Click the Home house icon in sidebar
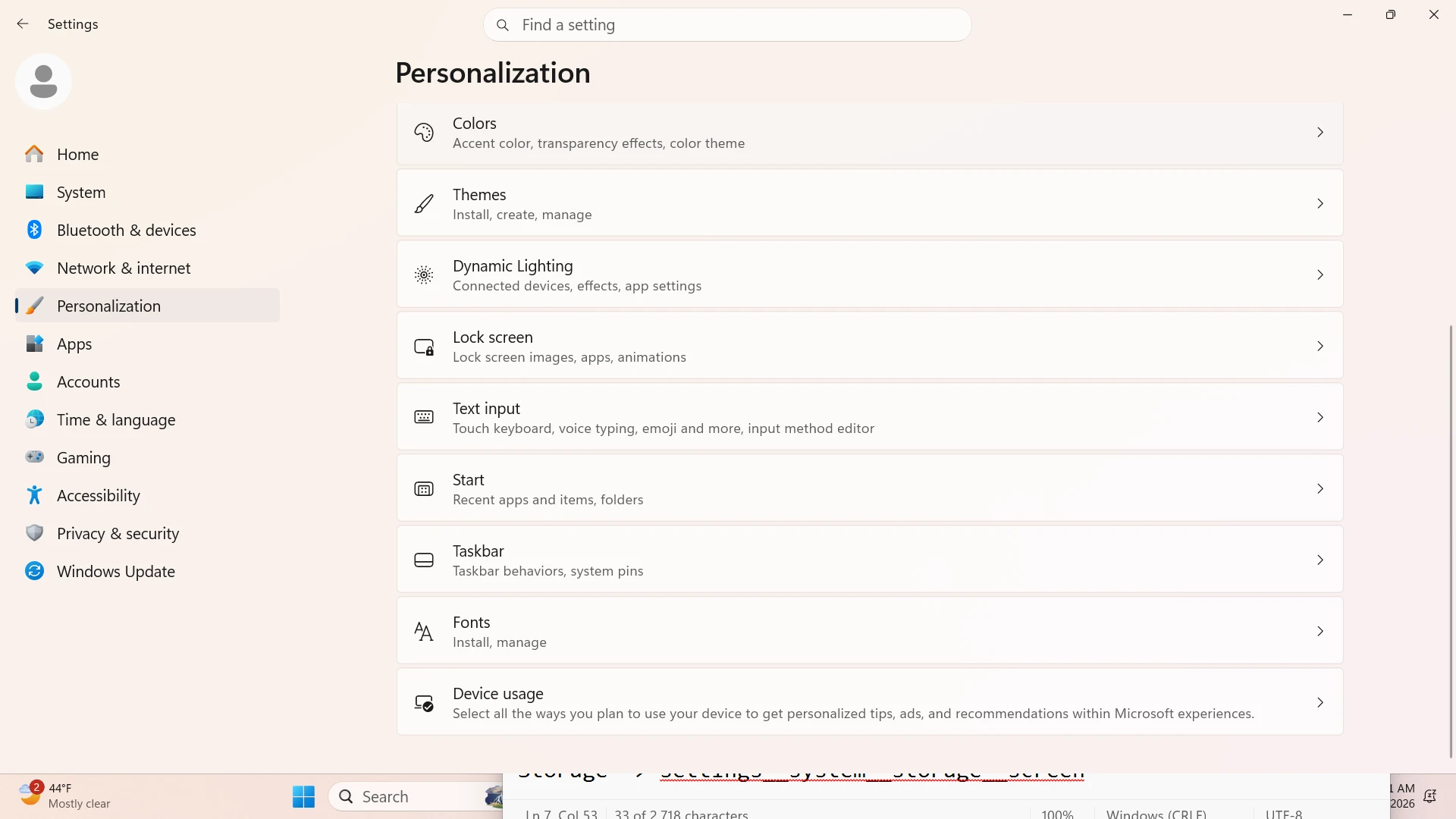 tap(34, 154)
